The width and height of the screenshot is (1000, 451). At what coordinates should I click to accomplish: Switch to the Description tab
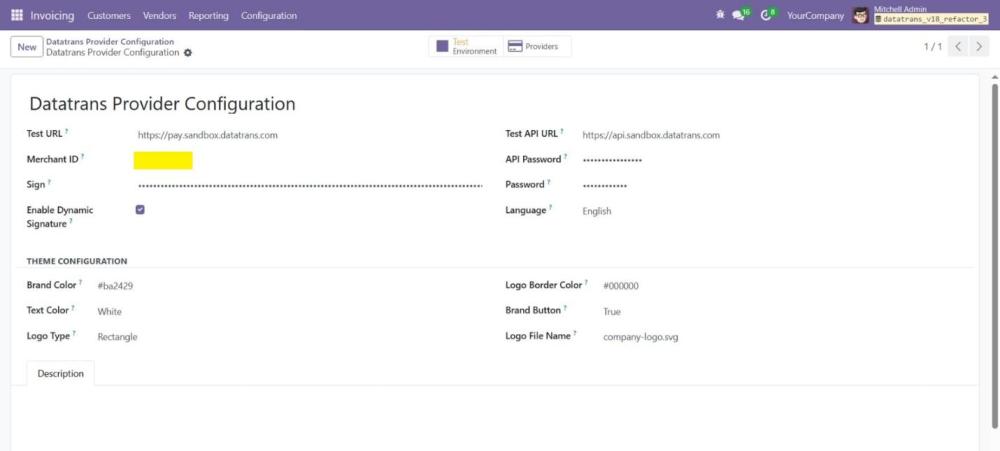[61, 373]
